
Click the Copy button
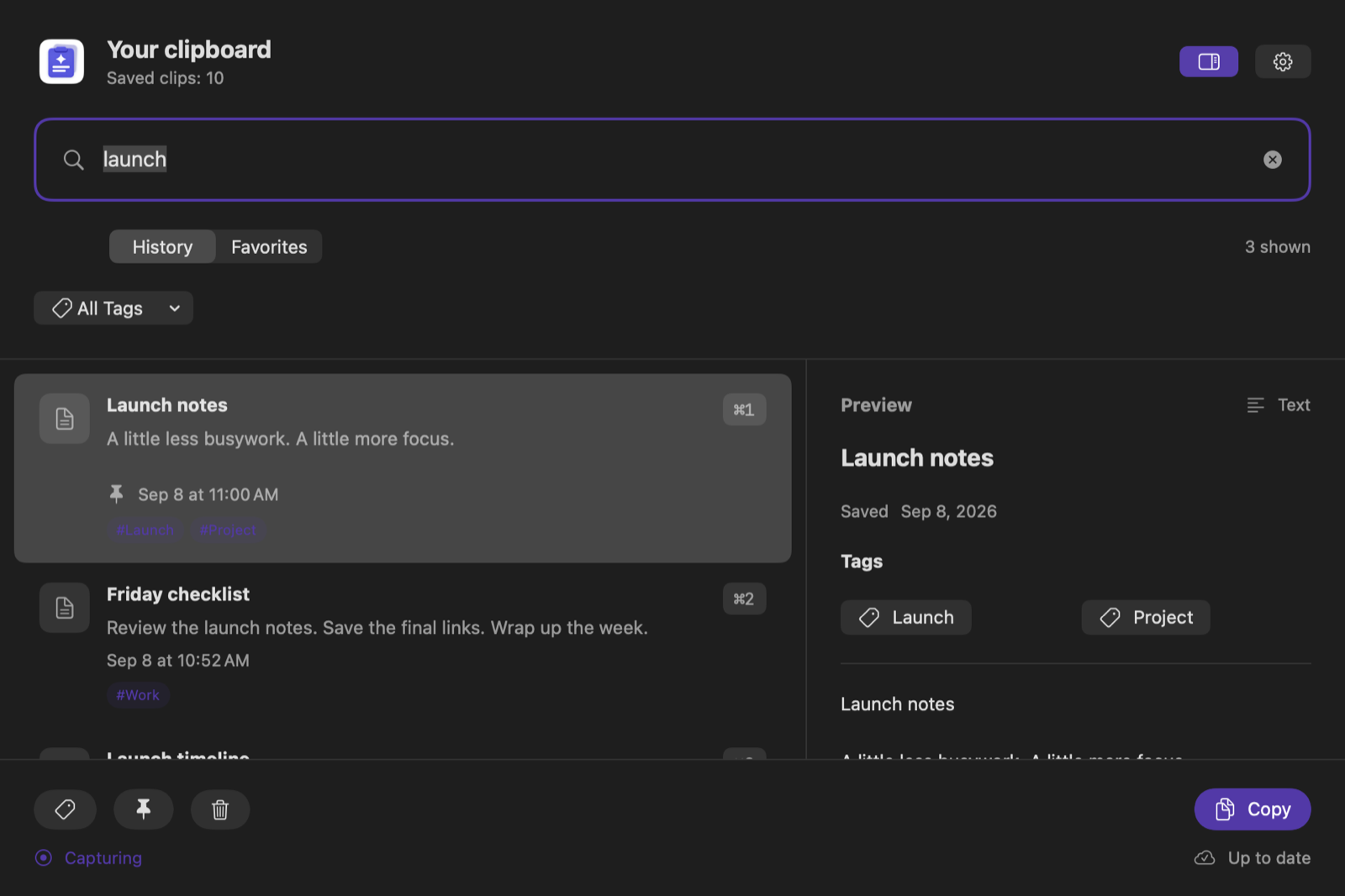click(1253, 809)
